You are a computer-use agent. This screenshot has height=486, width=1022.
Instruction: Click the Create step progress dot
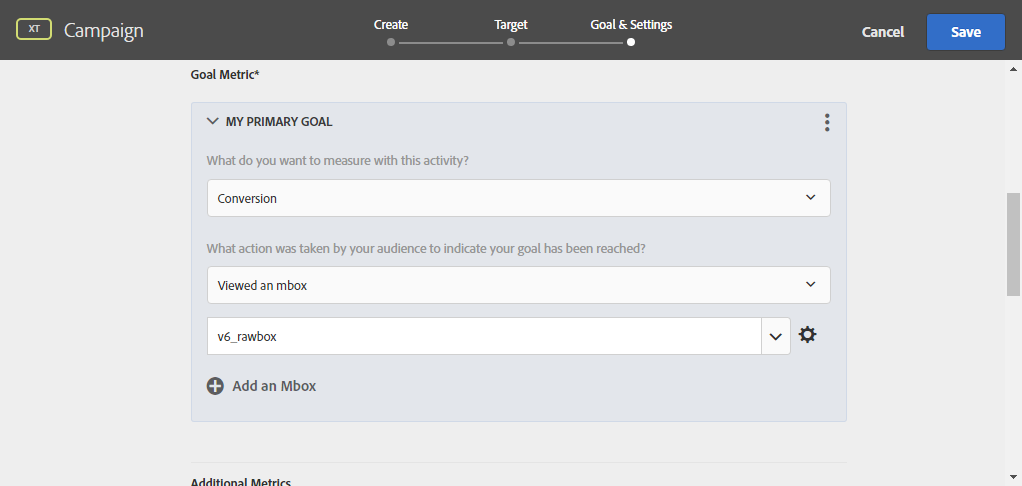391,42
